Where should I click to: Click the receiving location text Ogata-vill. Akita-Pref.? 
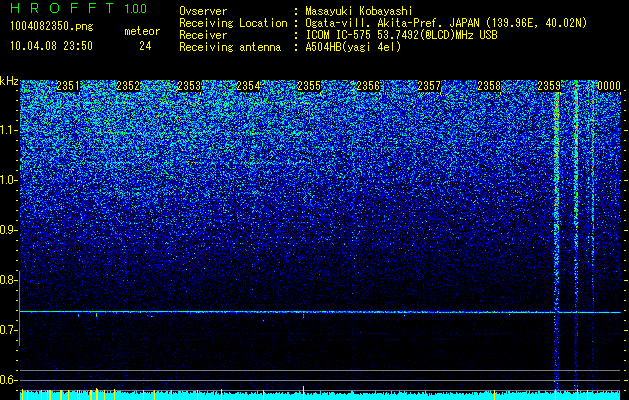[374, 23]
